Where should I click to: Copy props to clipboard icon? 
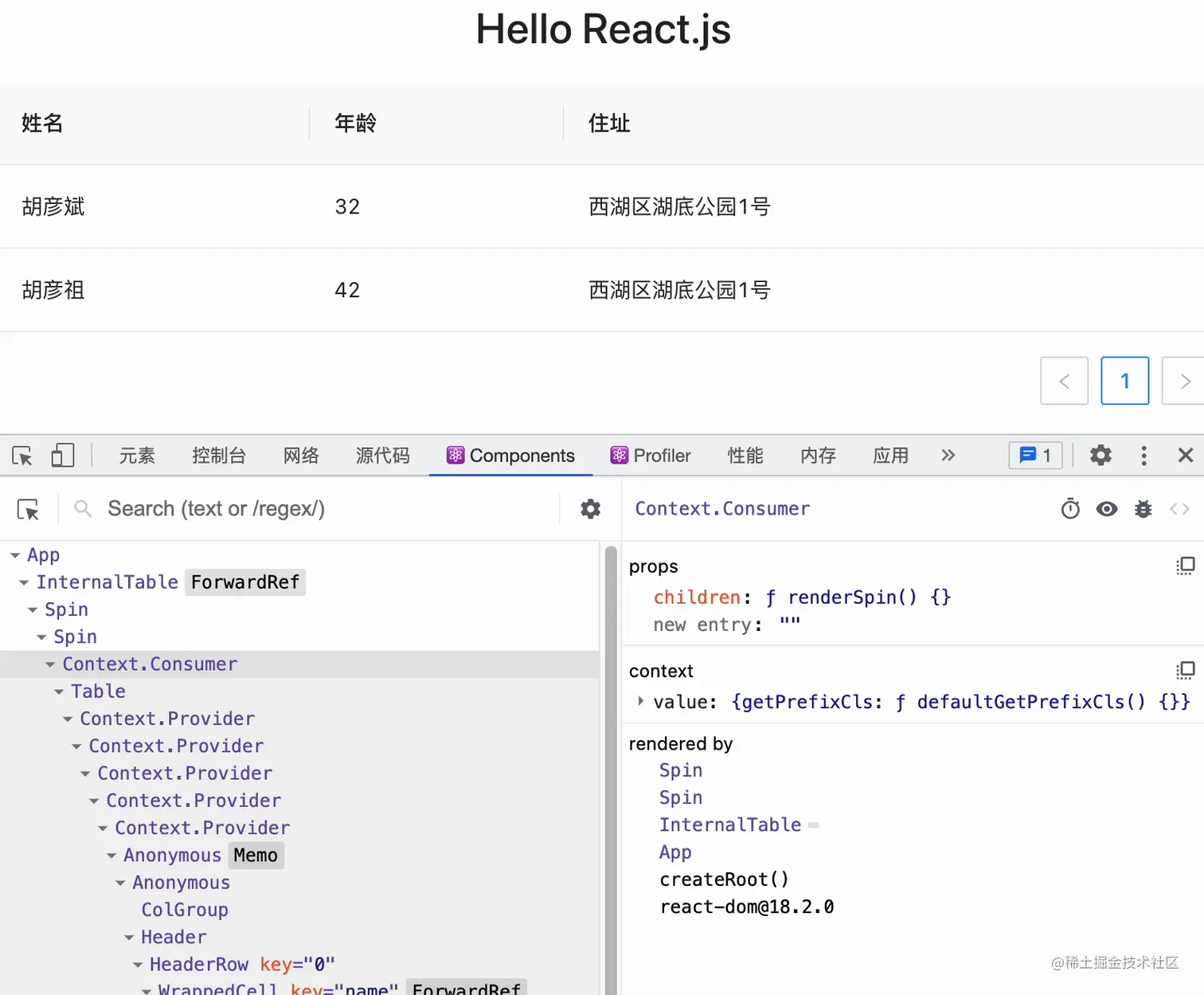tap(1185, 566)
